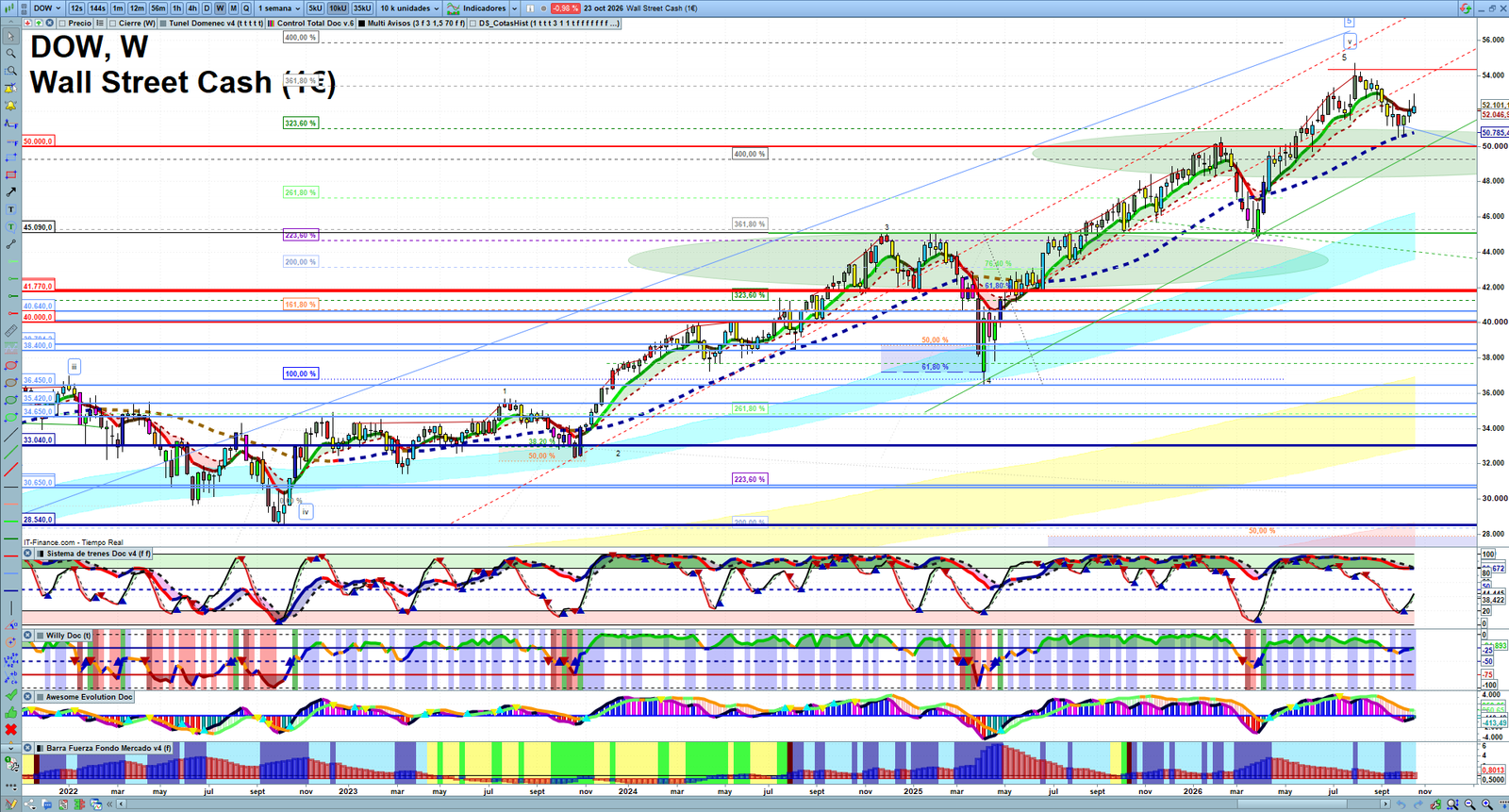Select the yellow alert bell tool

[x=11, y=107]
